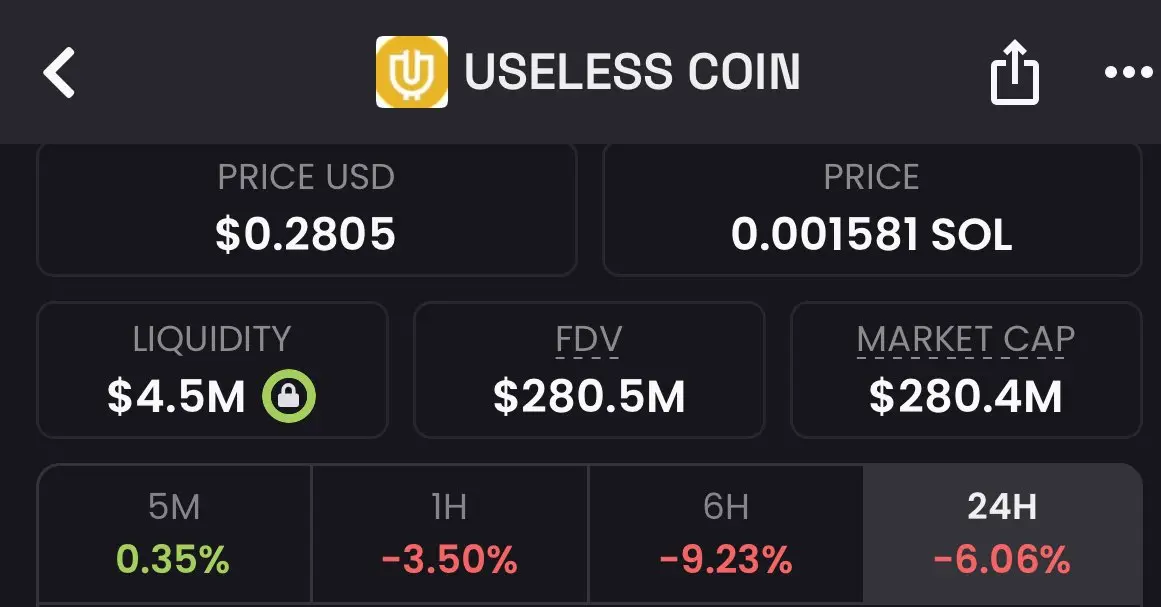Open the three-dot more options menu
1161x607 pixels.
[x=1128, y=73]
